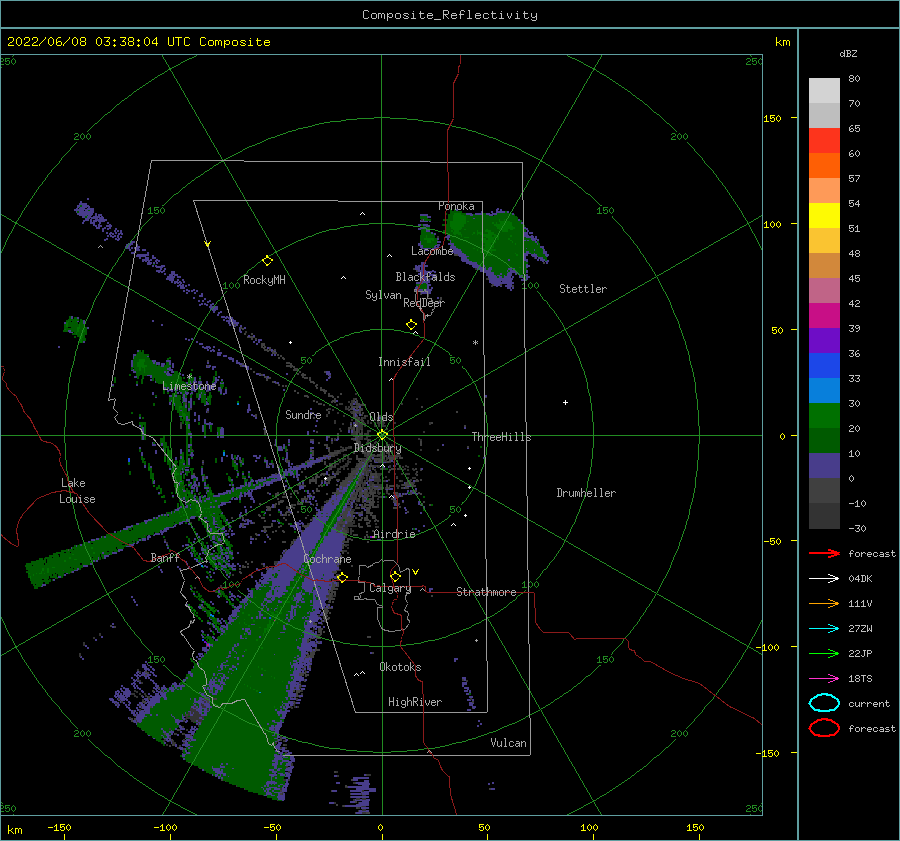Click the light gray 80 dBZ swatch
Viewport: 900px width, 841px height.
point(824,91)
